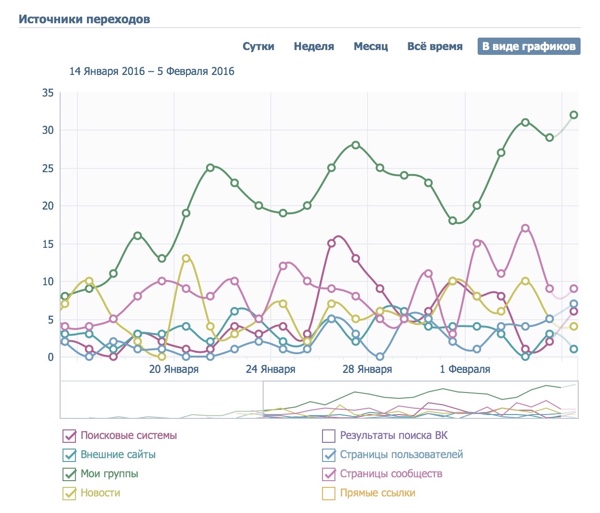Viewport: 600px width, 513px height.
Task: Click the range selector window in overview strip
Action: pyautogui.click(x=420, y=399)
